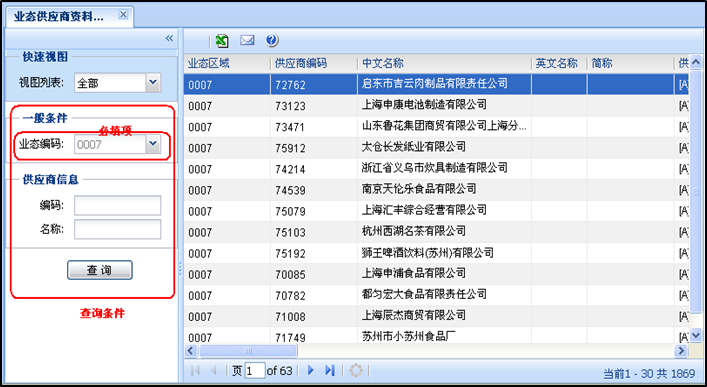Focus the supplier 名称 input field

tap(117, 229)
